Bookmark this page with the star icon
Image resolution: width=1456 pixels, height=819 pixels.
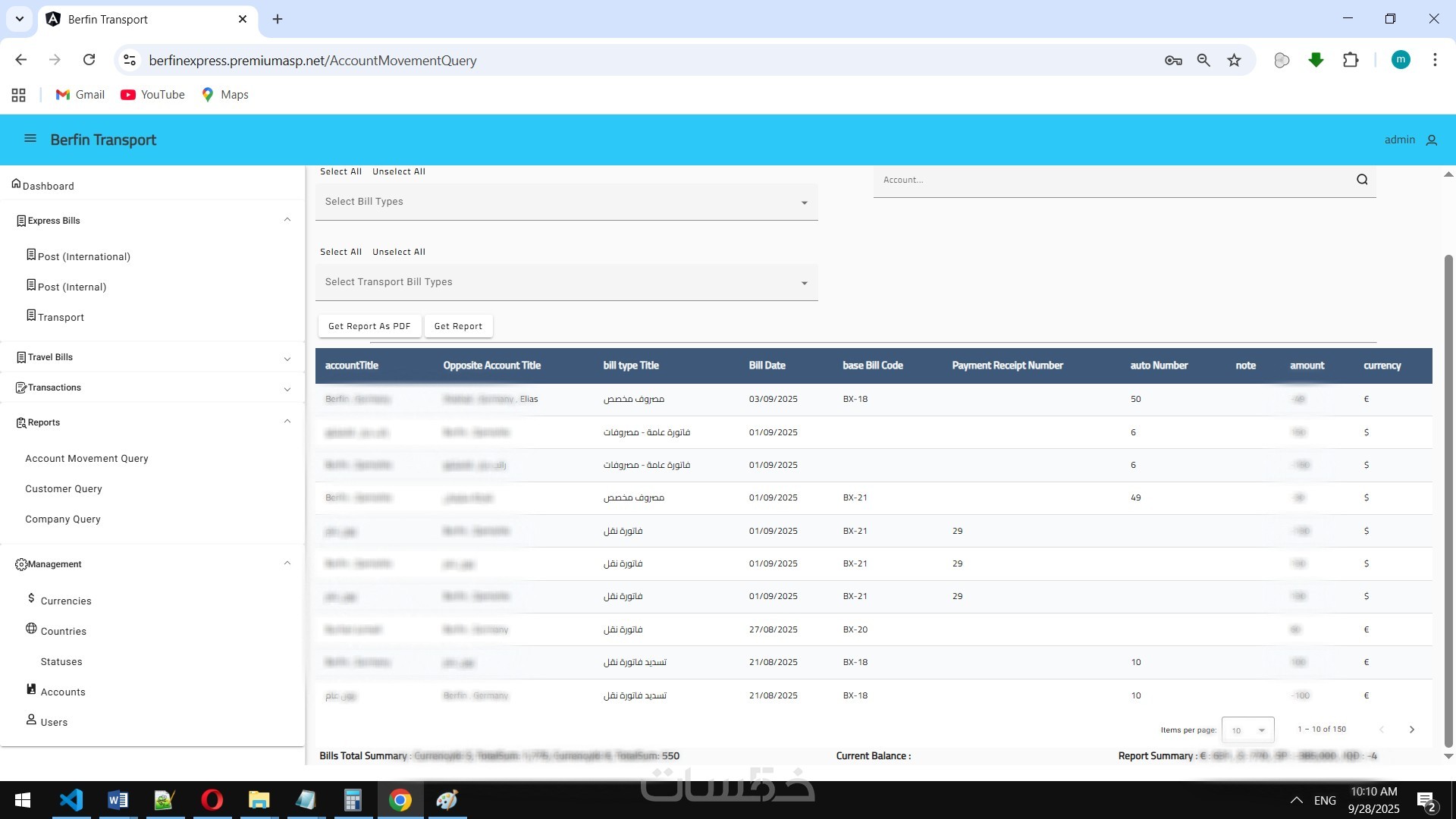point(1235,61)
